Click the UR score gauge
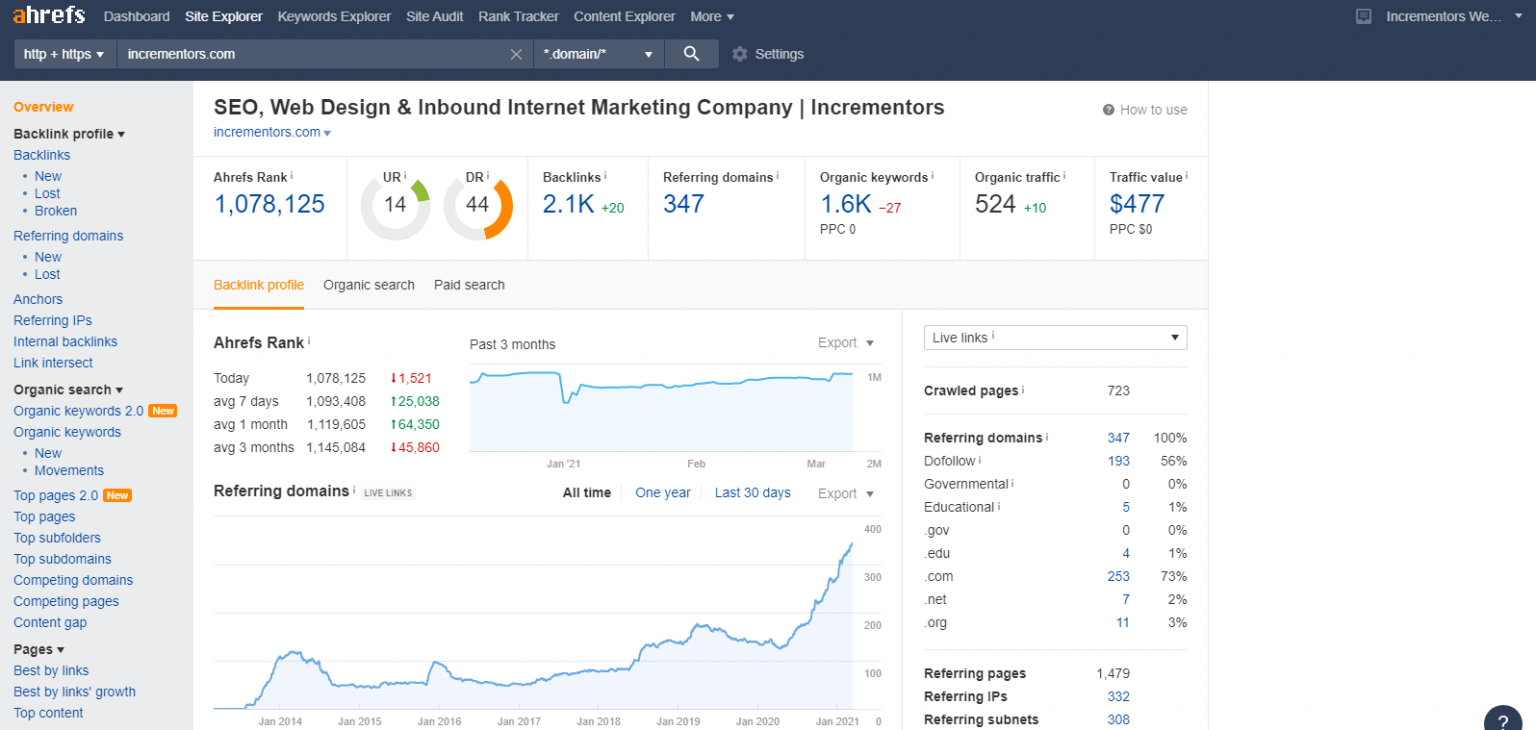This screenshot has width=1536, height=730. coord(394,203)
